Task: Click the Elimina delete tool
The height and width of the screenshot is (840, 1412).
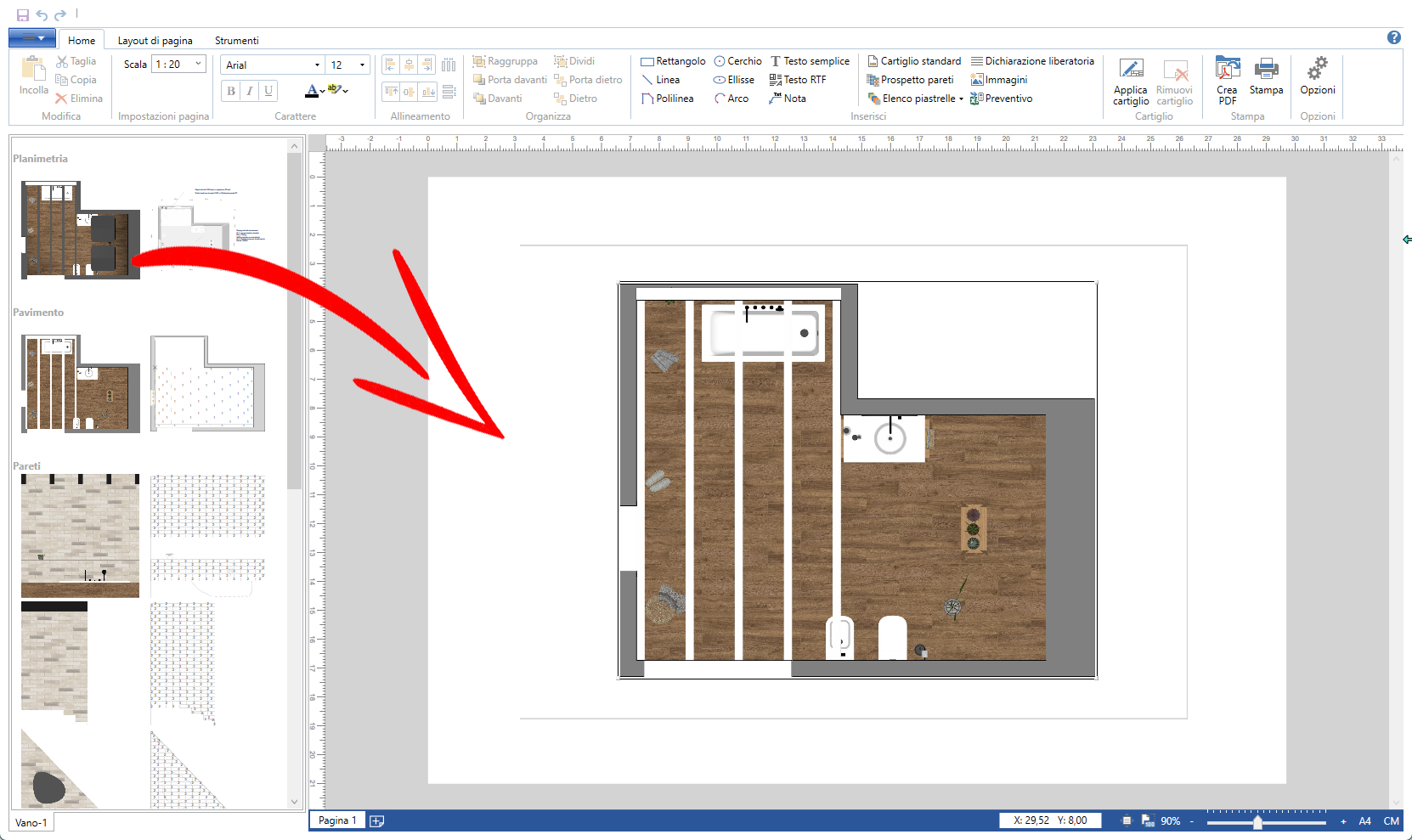Action: 79,99
